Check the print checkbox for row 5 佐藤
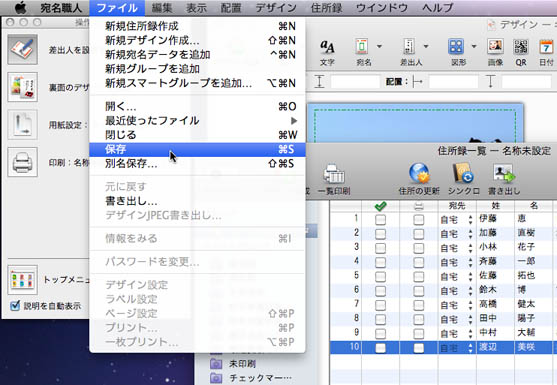The image size is (557, 385). click(418, 277)
